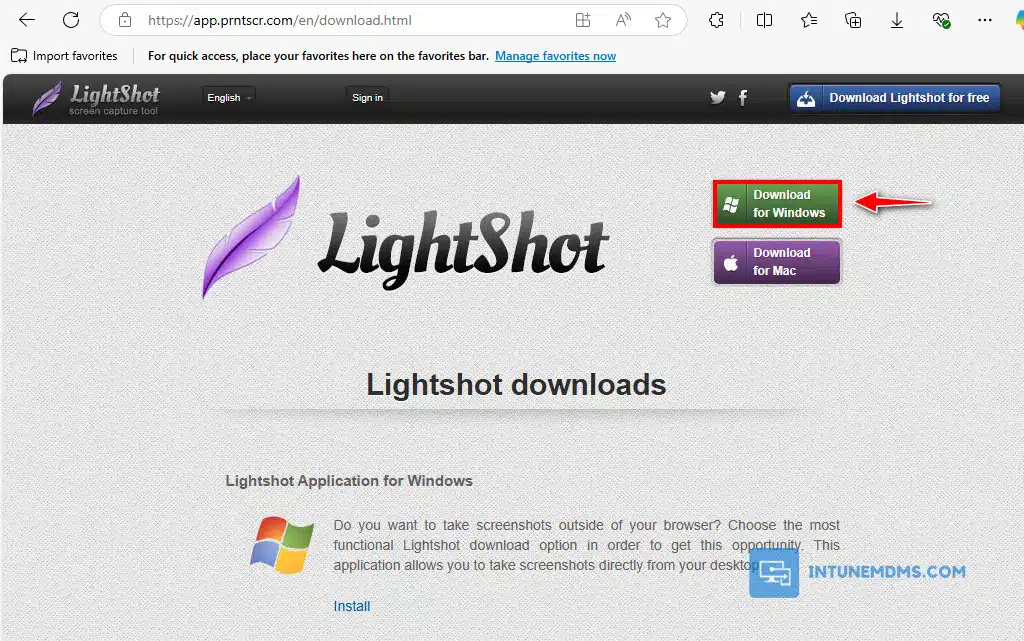
Task: Show the browser Downloads panel
Action: click(x=897, y=20)
